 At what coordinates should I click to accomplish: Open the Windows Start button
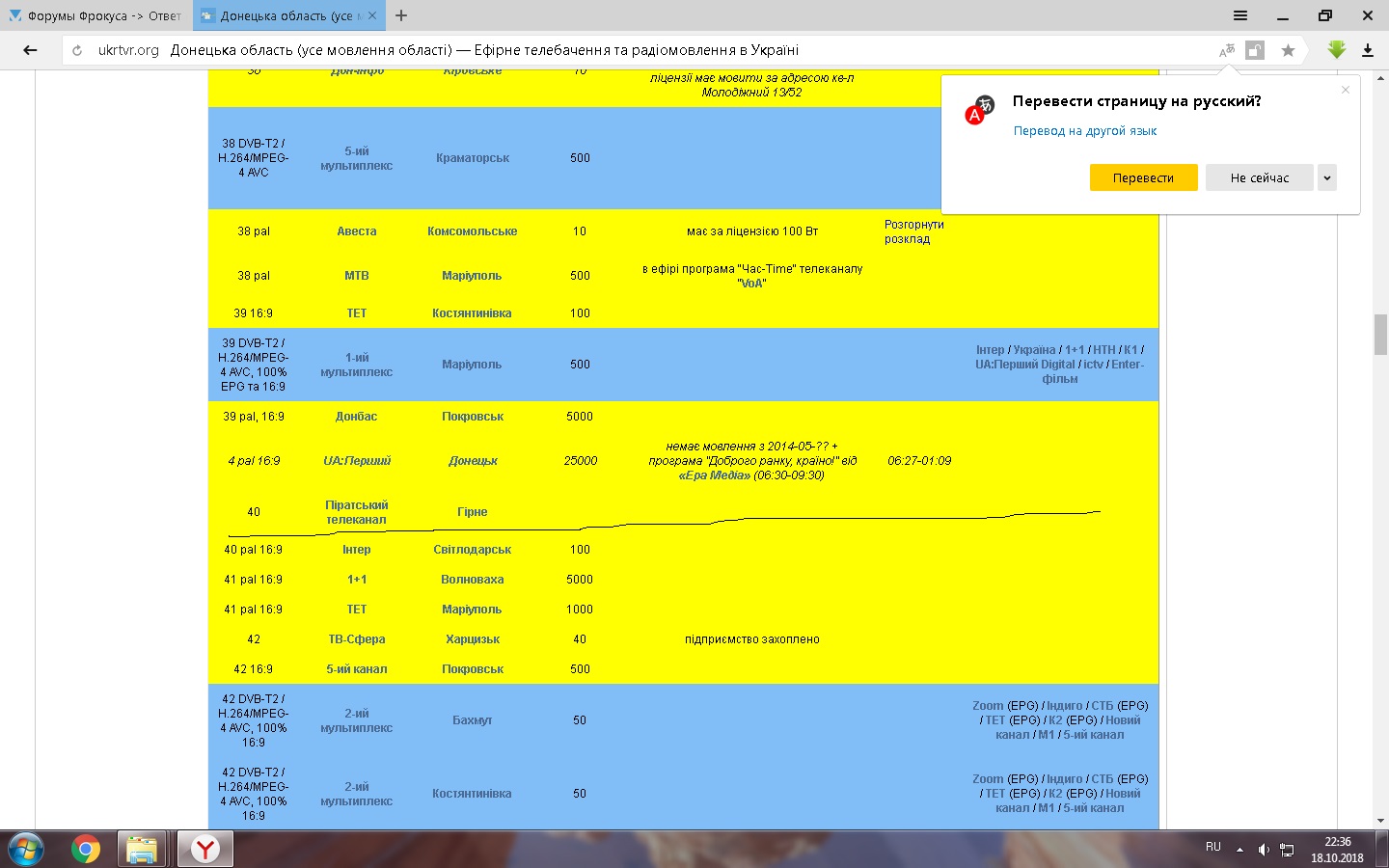(x=25, y=849)
